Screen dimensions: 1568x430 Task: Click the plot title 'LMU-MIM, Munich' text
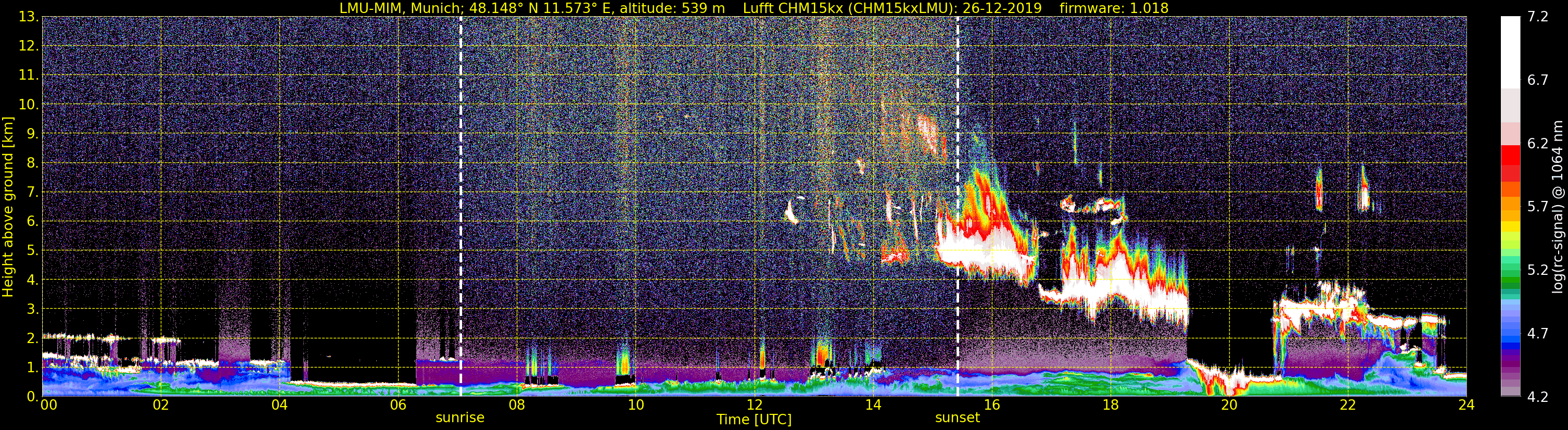400,8
